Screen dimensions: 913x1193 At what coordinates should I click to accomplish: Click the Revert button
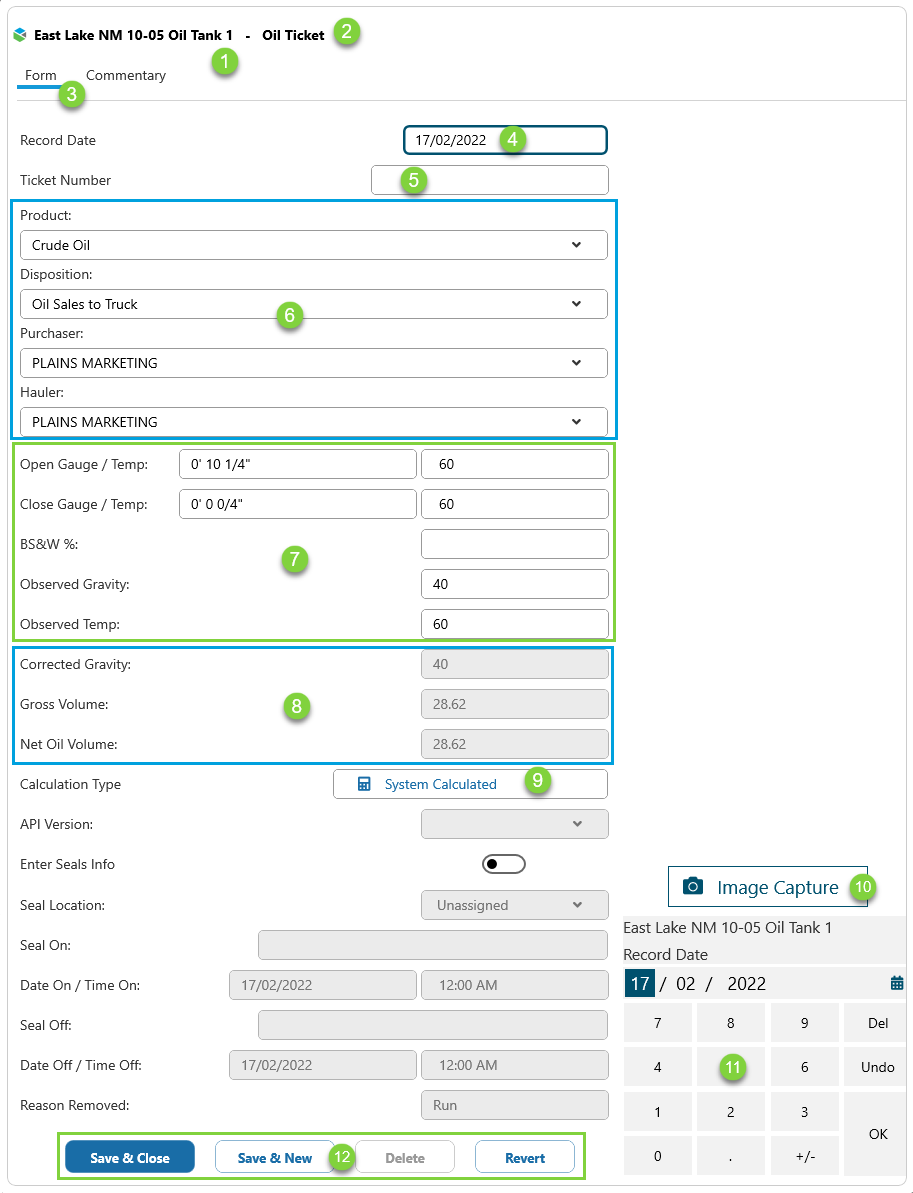pyautogui.click(x=524, y=1158)
